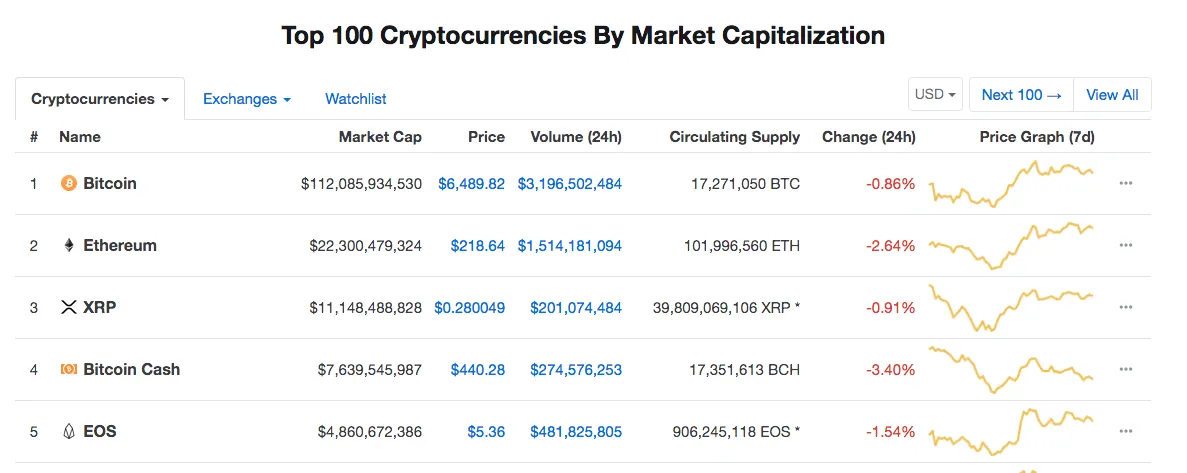Open the three-dot menu for EOS row

coord(1126,431)
